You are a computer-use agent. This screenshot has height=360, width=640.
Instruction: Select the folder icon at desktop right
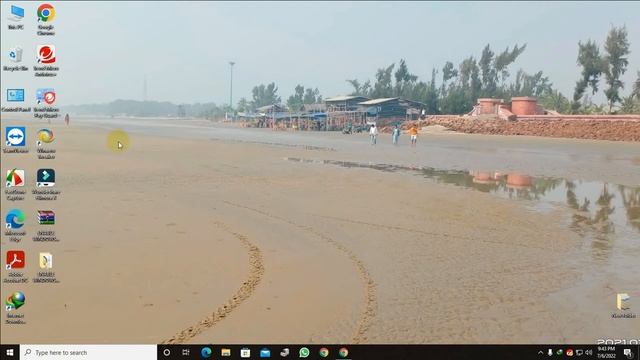click(623, 306)
